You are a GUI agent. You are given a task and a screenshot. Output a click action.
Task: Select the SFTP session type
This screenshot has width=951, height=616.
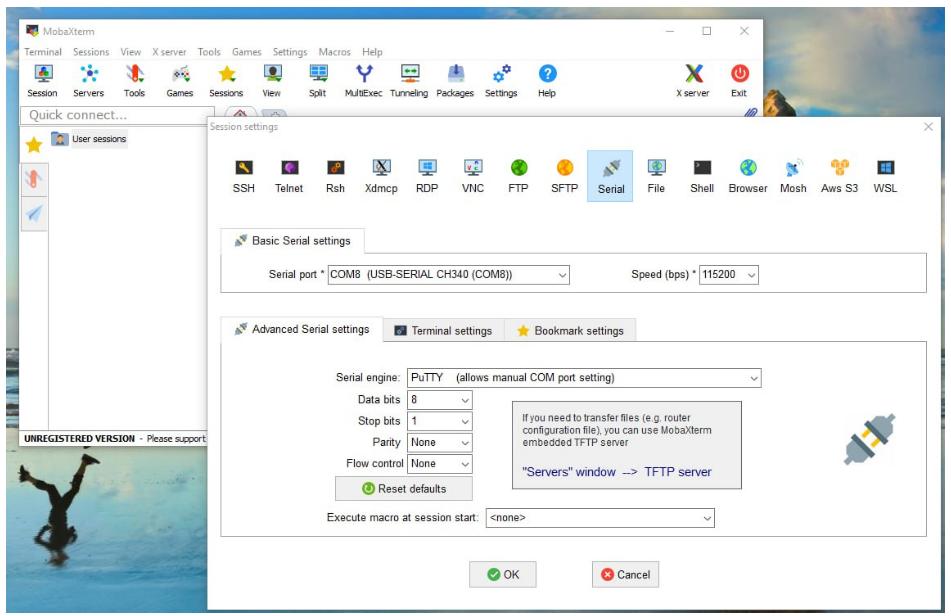tap(564, 175)
